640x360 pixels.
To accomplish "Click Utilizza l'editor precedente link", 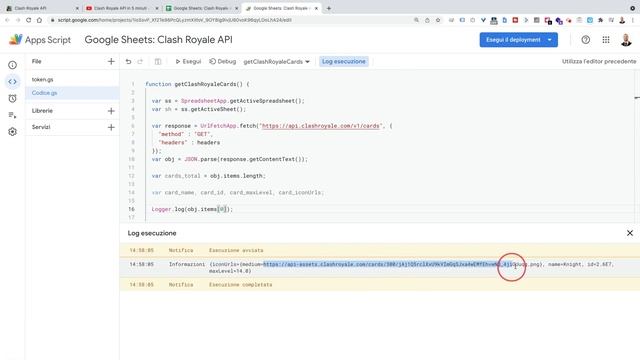I will point(599,61).
